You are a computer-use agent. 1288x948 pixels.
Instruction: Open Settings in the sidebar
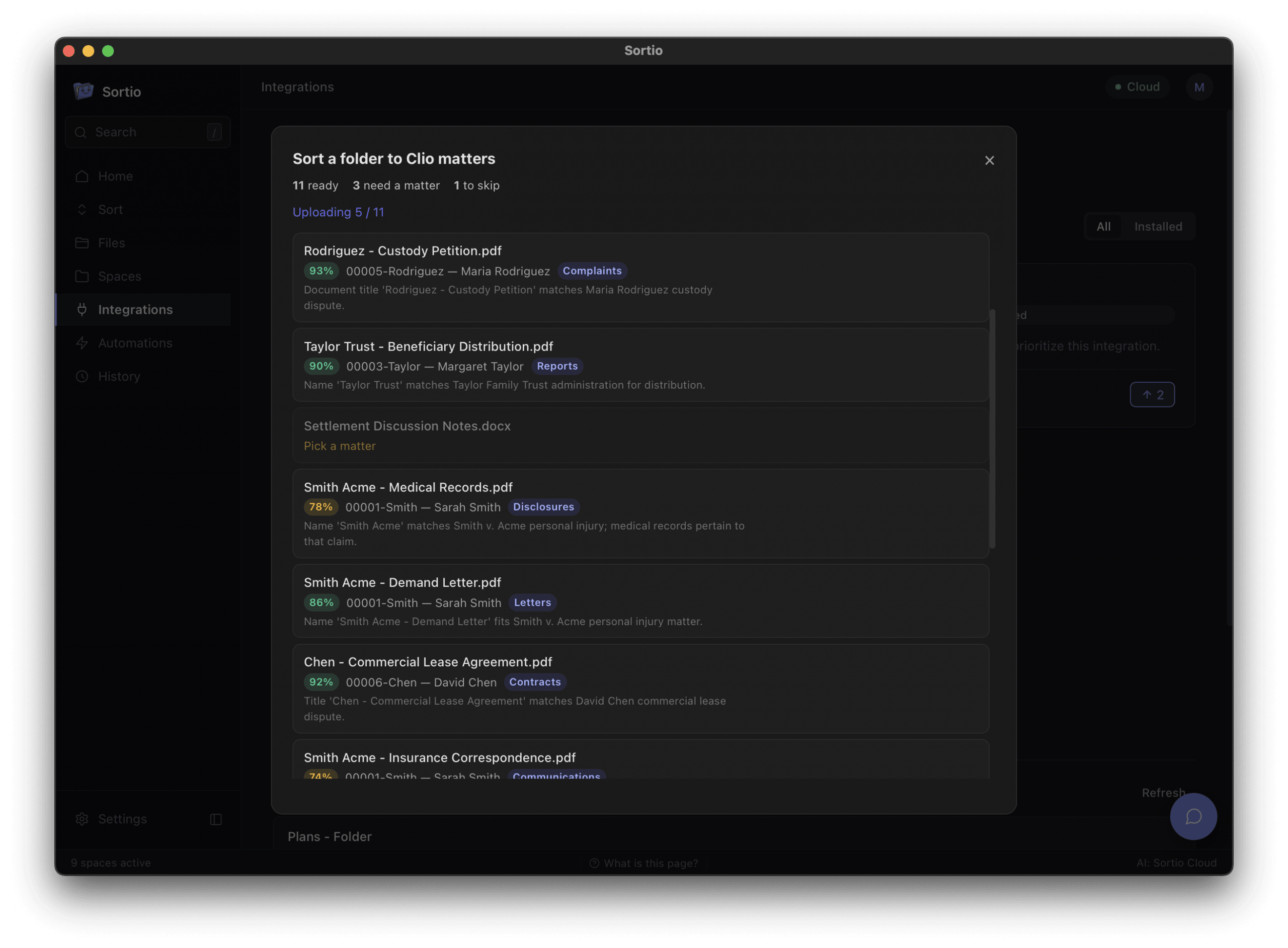pos(122,819)
